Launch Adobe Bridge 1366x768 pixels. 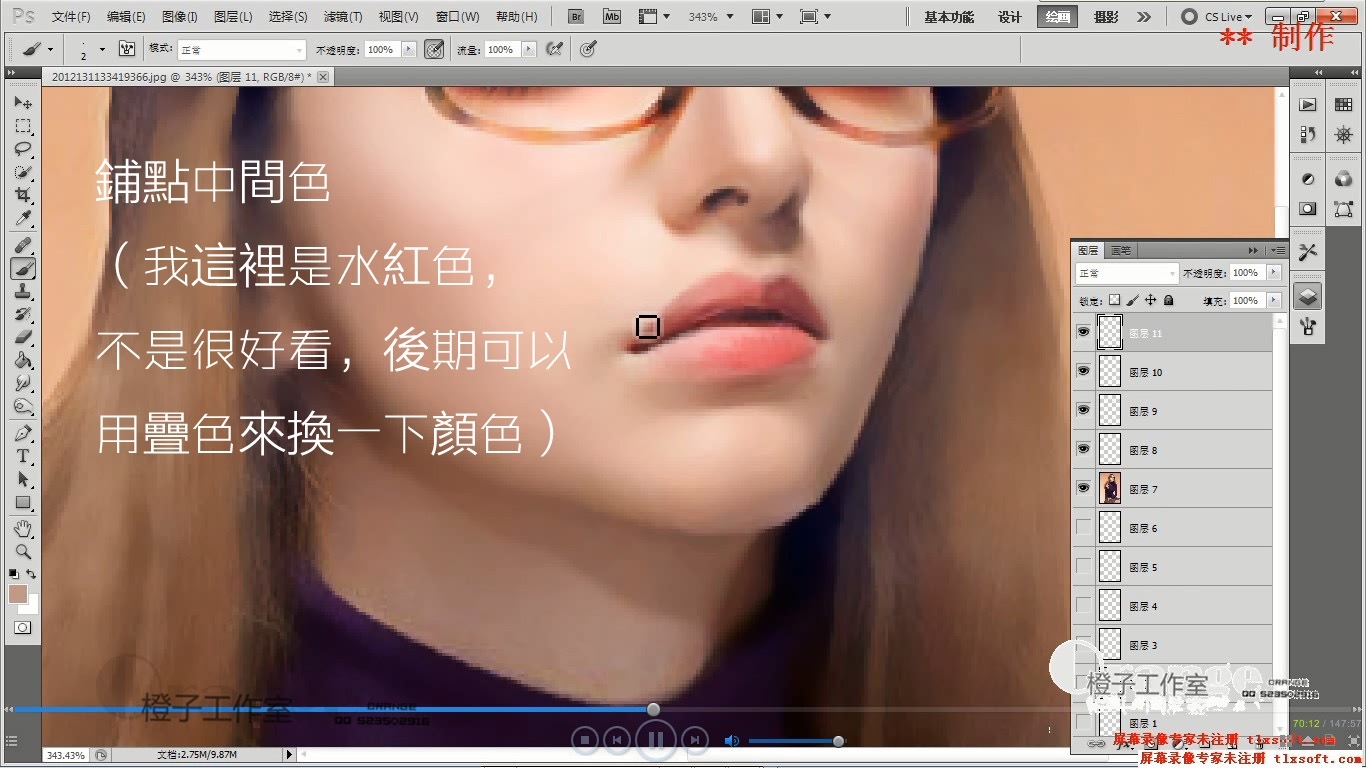coord(575,16)
